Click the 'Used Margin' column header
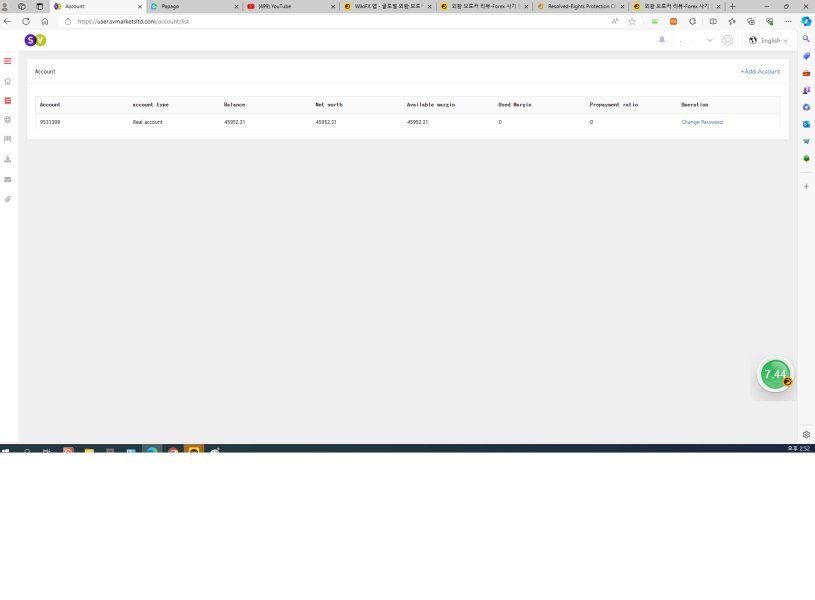The image size is (815, 600). click(515, 105)
